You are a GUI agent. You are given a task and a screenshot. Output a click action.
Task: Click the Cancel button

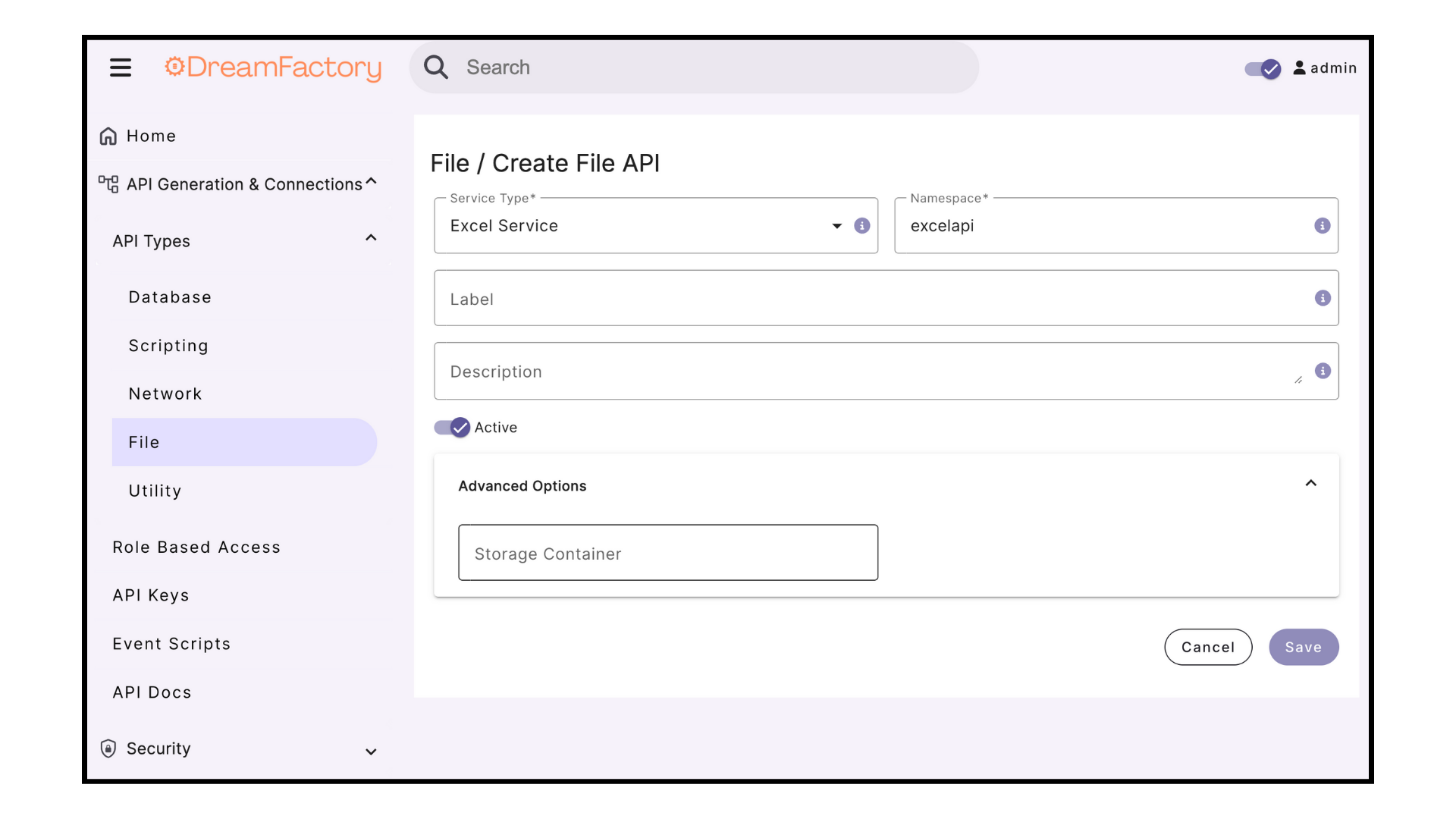click(x=1208, y=647)
